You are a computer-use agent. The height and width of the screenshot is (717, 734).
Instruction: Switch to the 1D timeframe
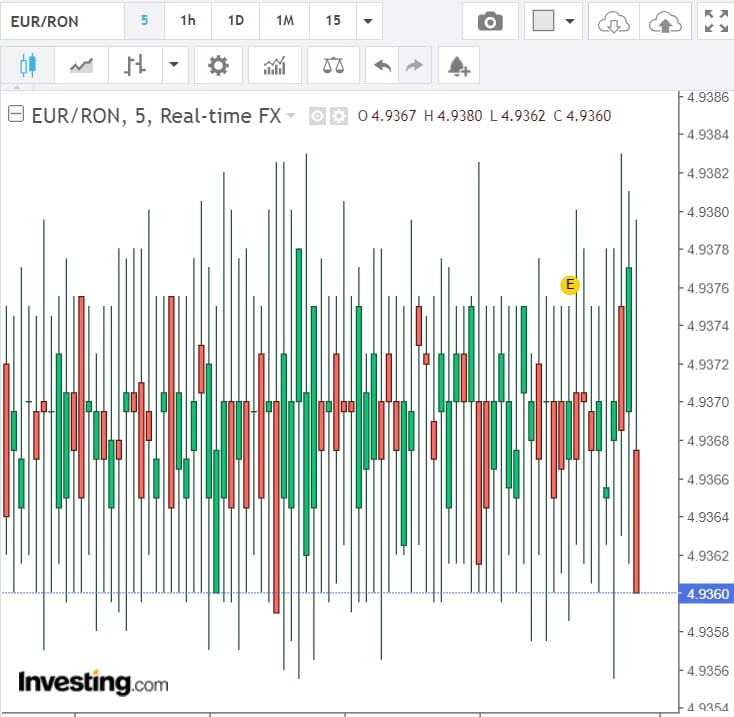235,21
